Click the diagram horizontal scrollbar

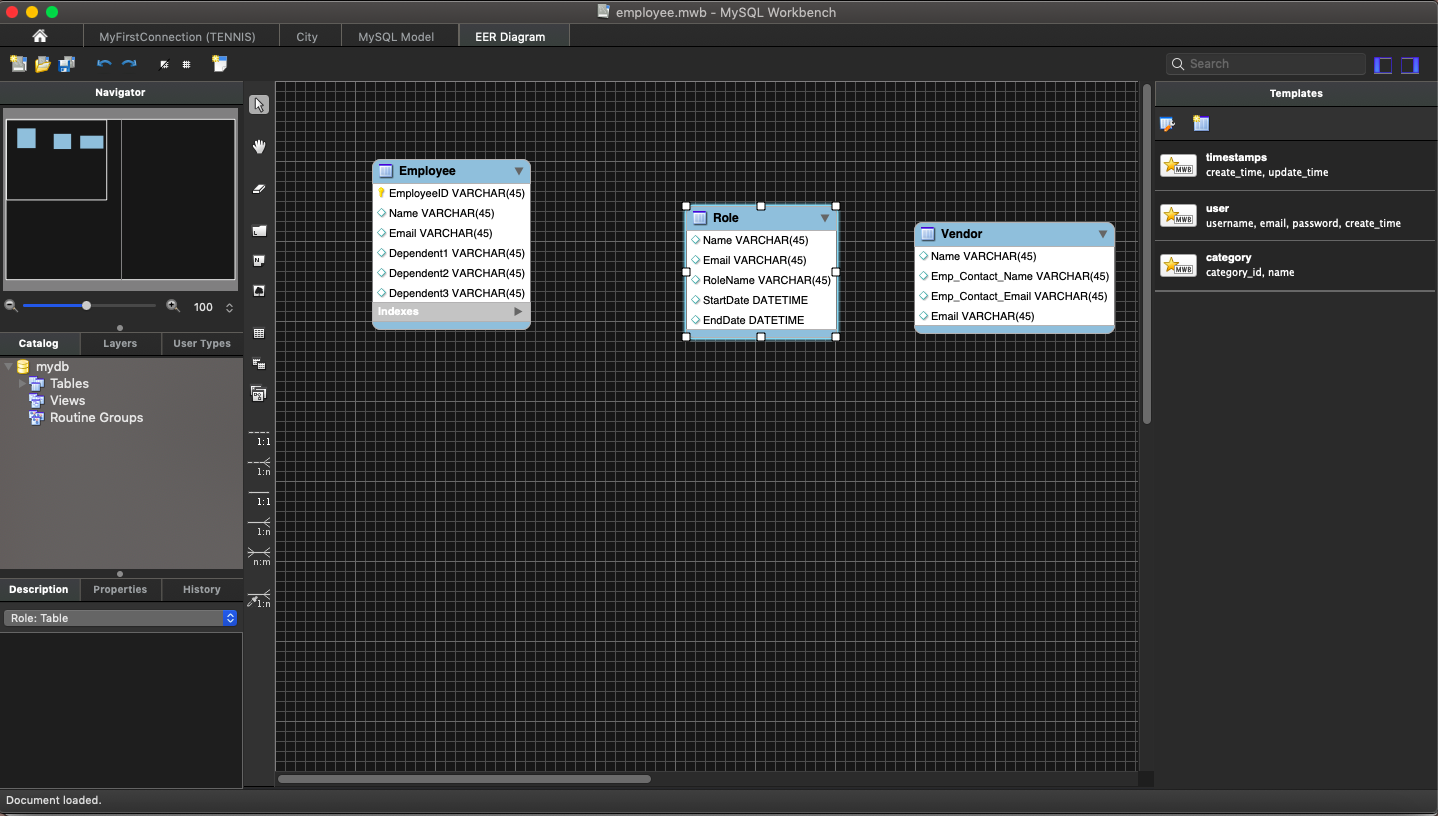tap(464, 779)
